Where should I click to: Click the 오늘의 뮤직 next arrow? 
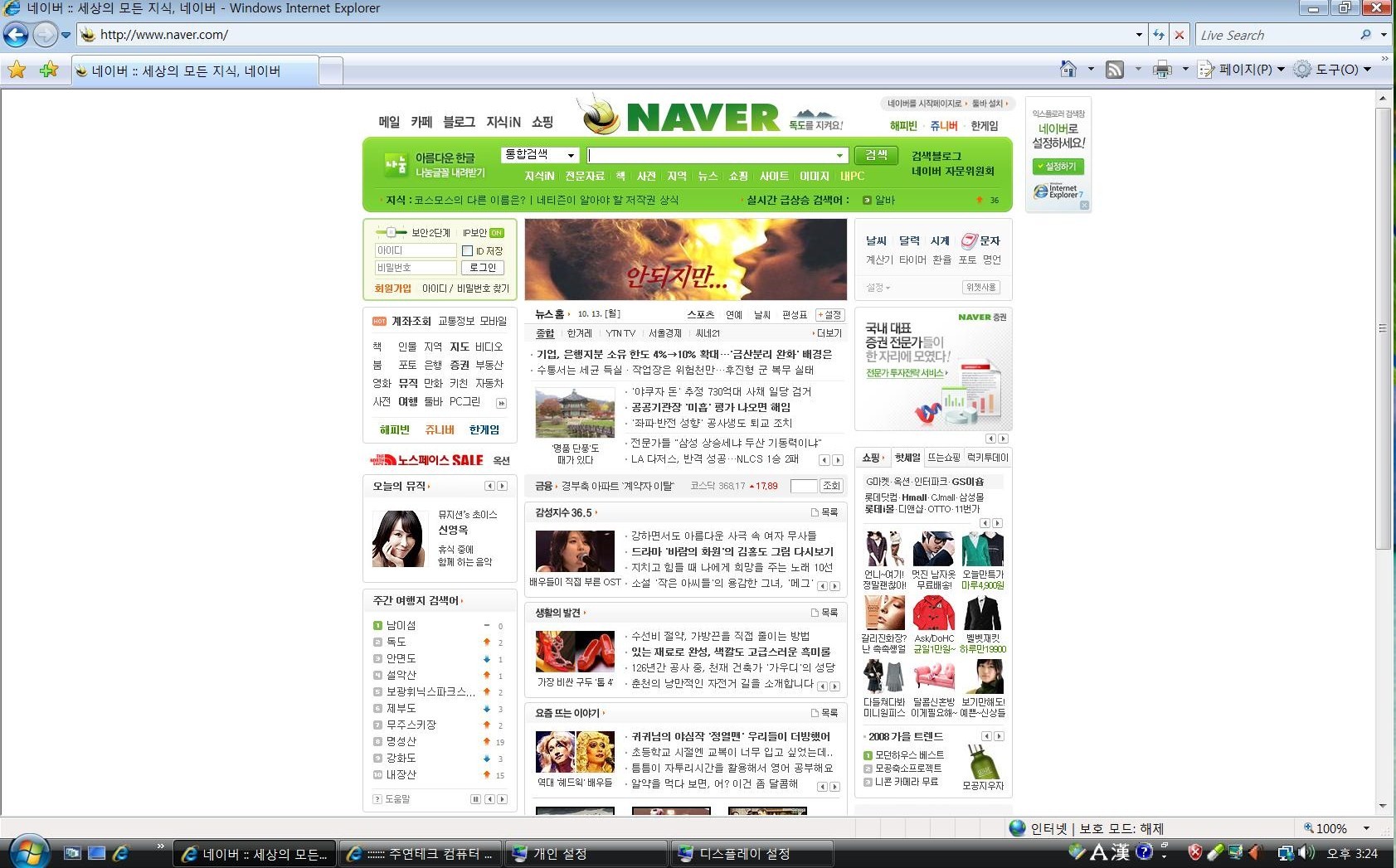tap(502, 486)
